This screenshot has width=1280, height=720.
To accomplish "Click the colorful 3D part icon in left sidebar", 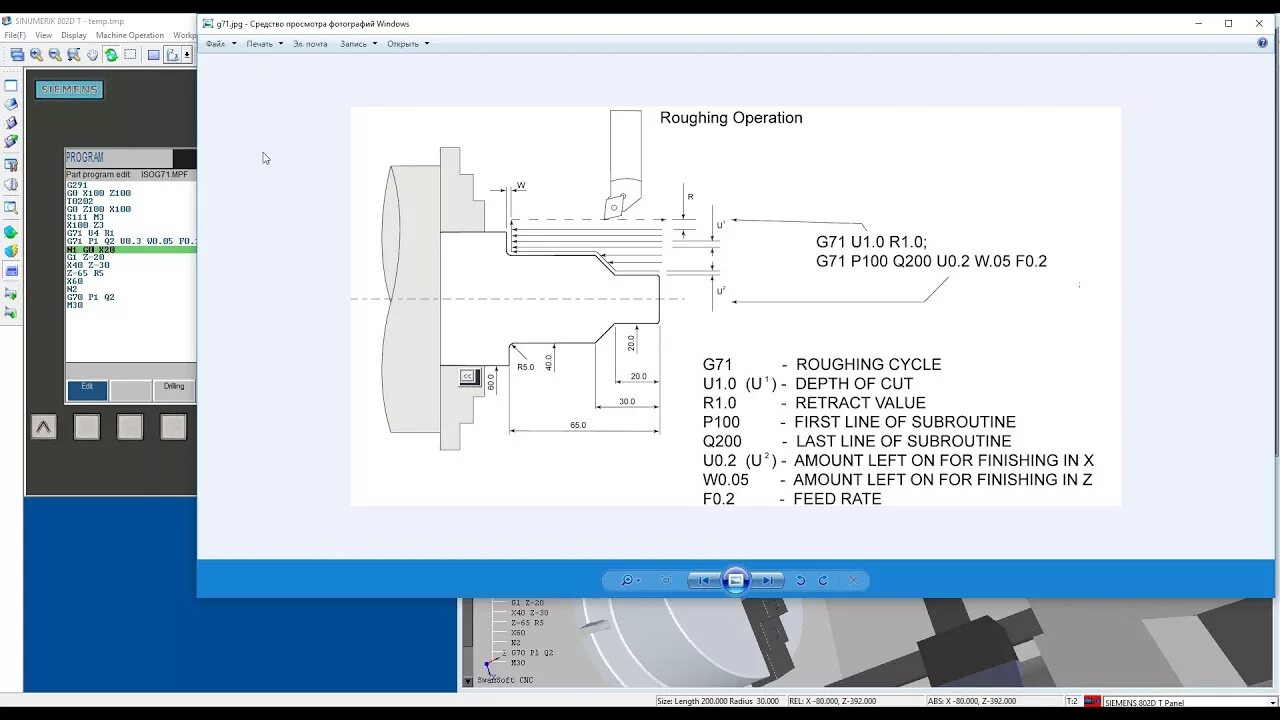I will [11, 251].
